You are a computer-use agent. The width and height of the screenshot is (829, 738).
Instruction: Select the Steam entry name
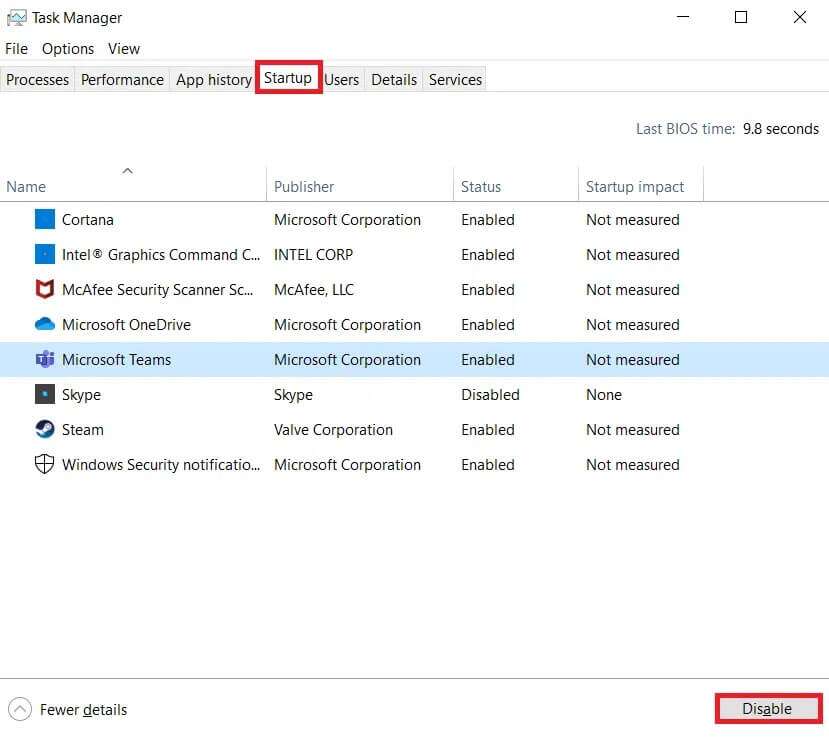point(82,429)
